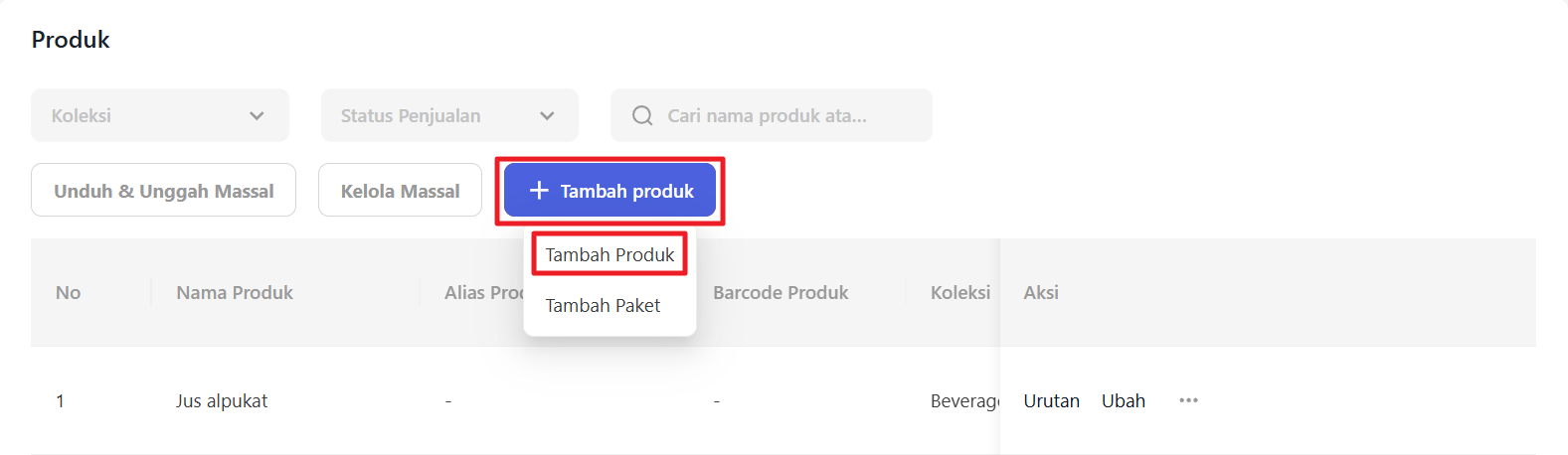Click the Unduh & Unggah Massal button
The height and width of the screenshot is (455, 1568).
point(163,191)
